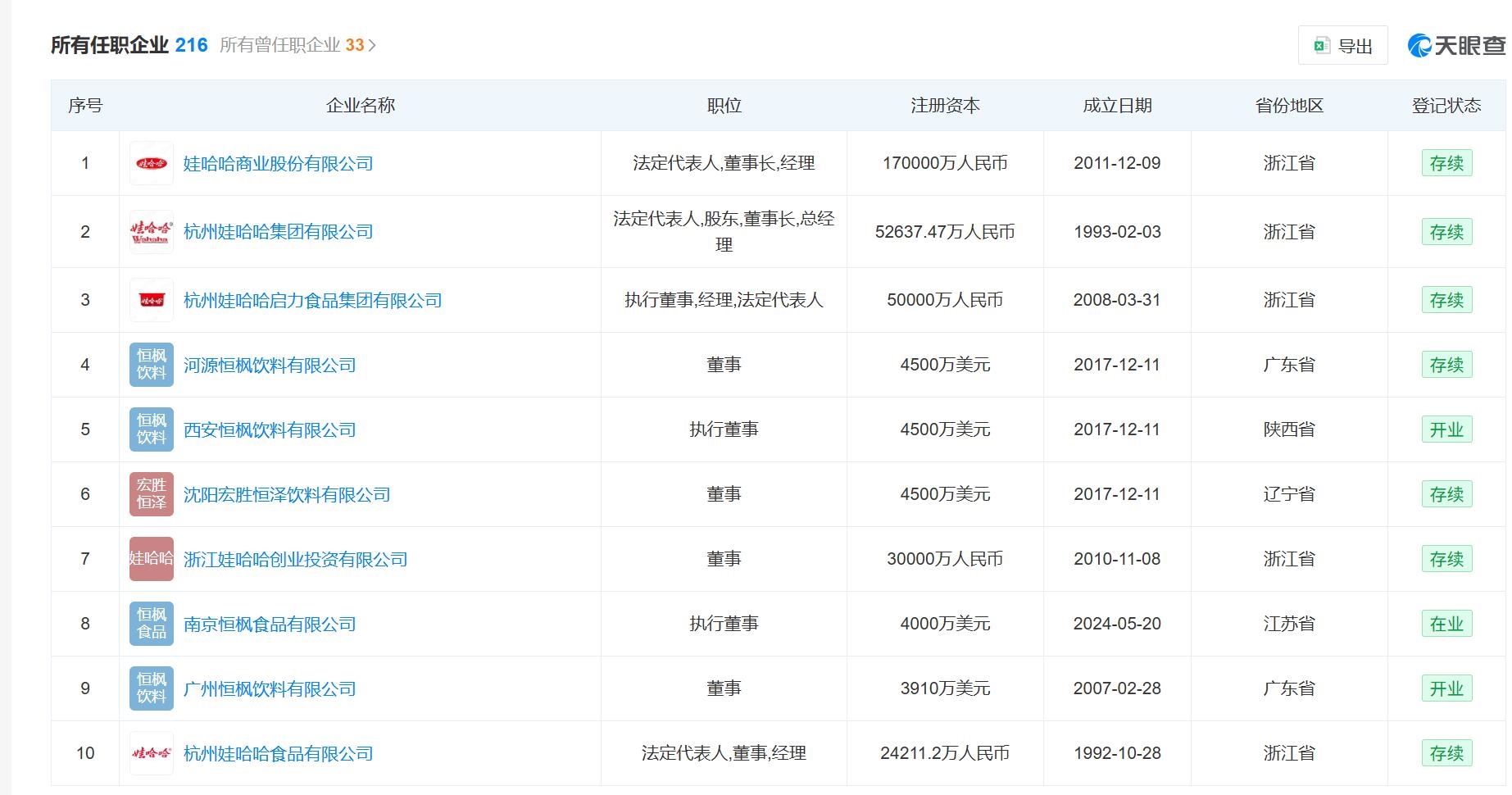Click the 沈阳宏胜恒泽 red logo tile

pos(151,494)
